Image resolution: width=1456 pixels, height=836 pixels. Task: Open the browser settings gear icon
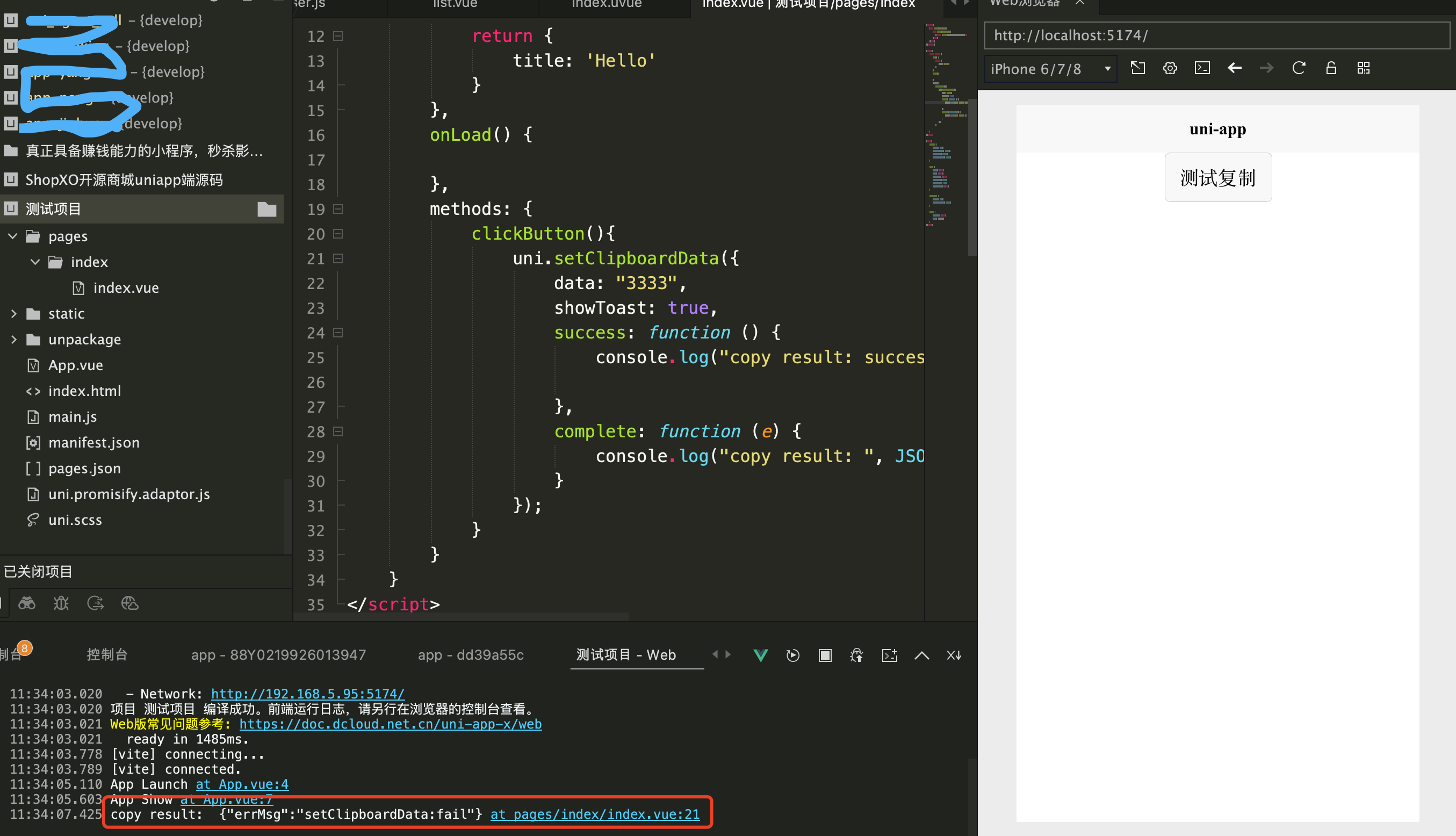[x=1170, y=68]
